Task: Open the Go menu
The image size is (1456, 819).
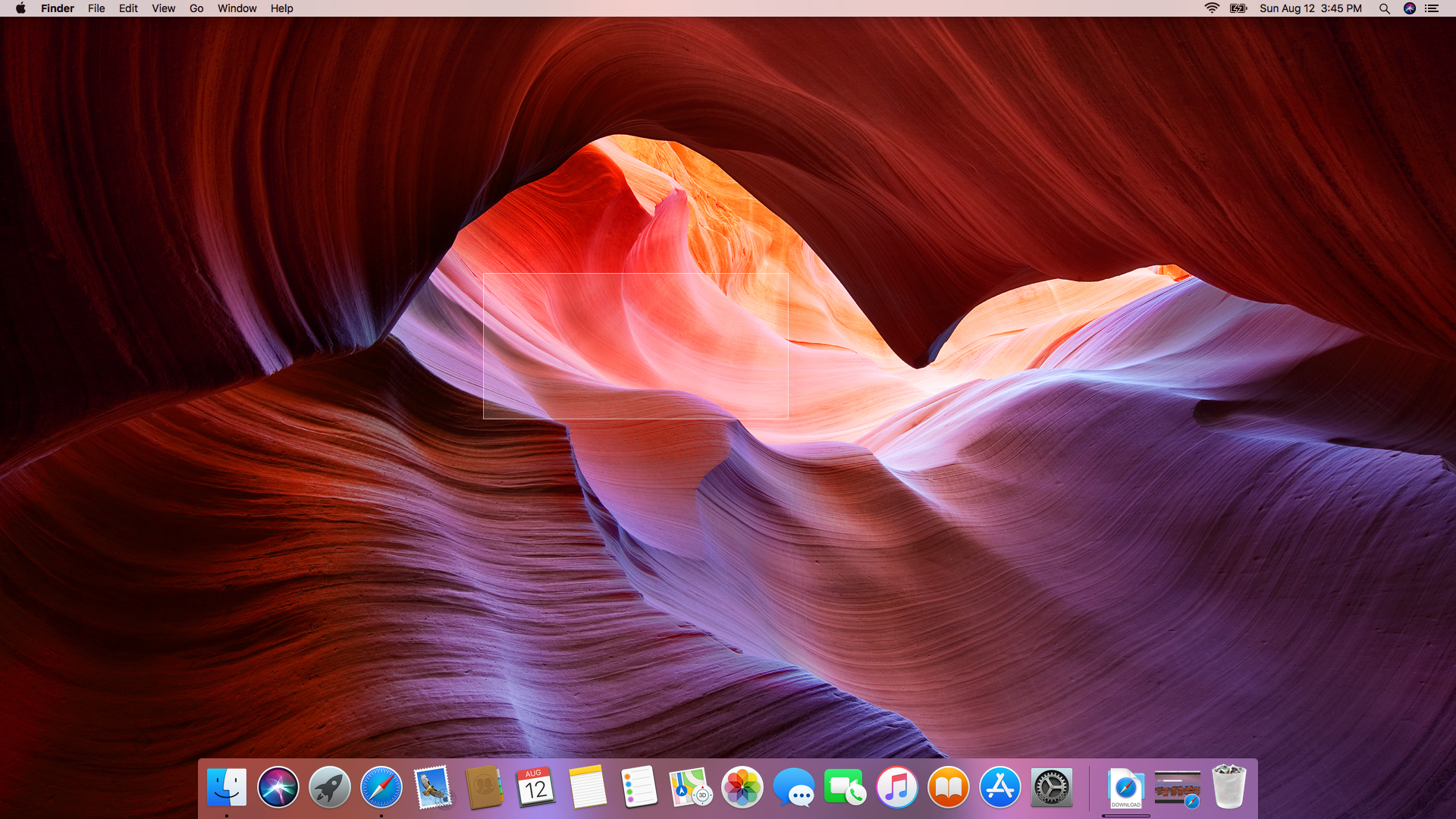Action: pyautogui.click(x=196, y=8)
